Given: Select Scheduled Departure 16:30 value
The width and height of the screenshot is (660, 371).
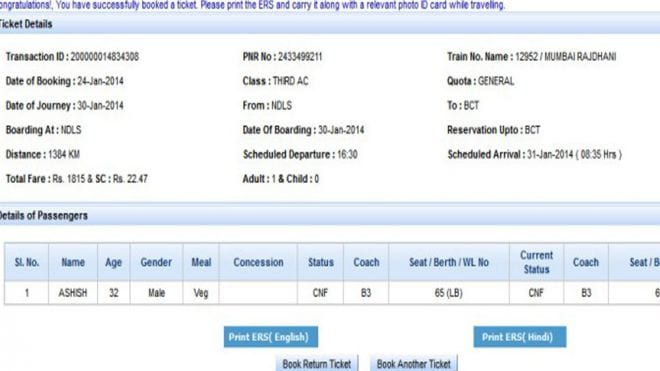Looking at the screenshot, I should point(347,155).
